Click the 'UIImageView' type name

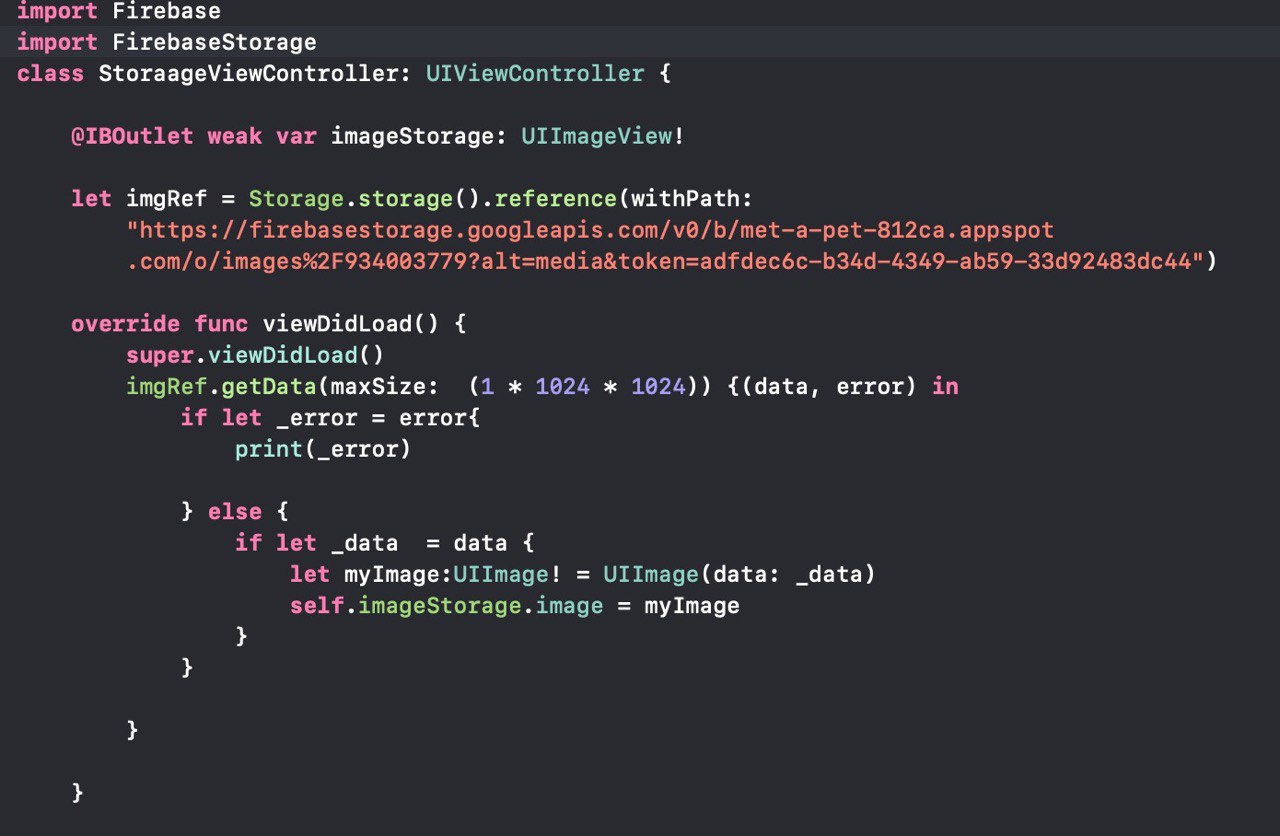[597, 136]
